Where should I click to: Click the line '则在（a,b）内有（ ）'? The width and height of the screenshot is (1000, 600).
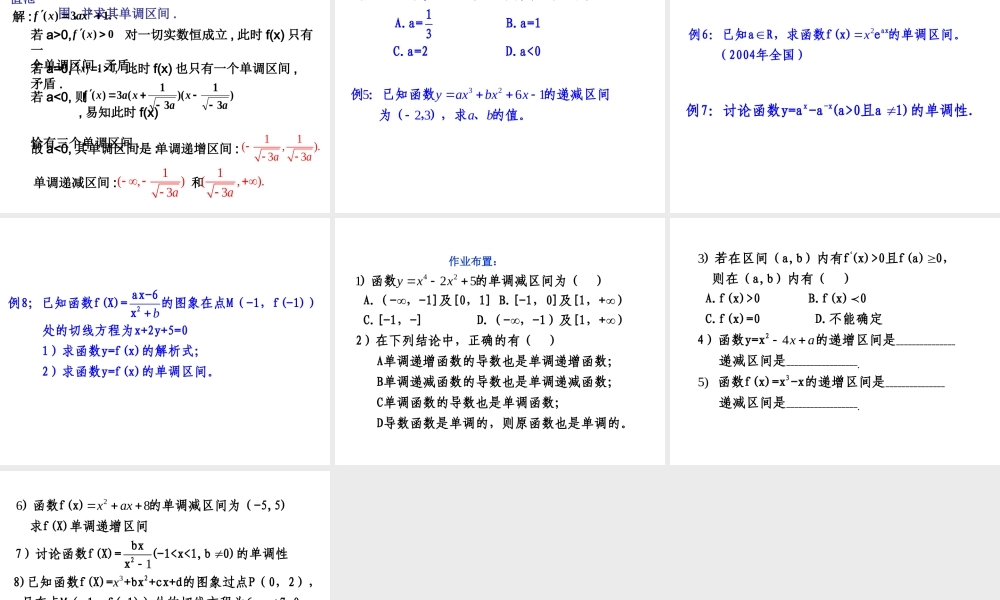781,279
